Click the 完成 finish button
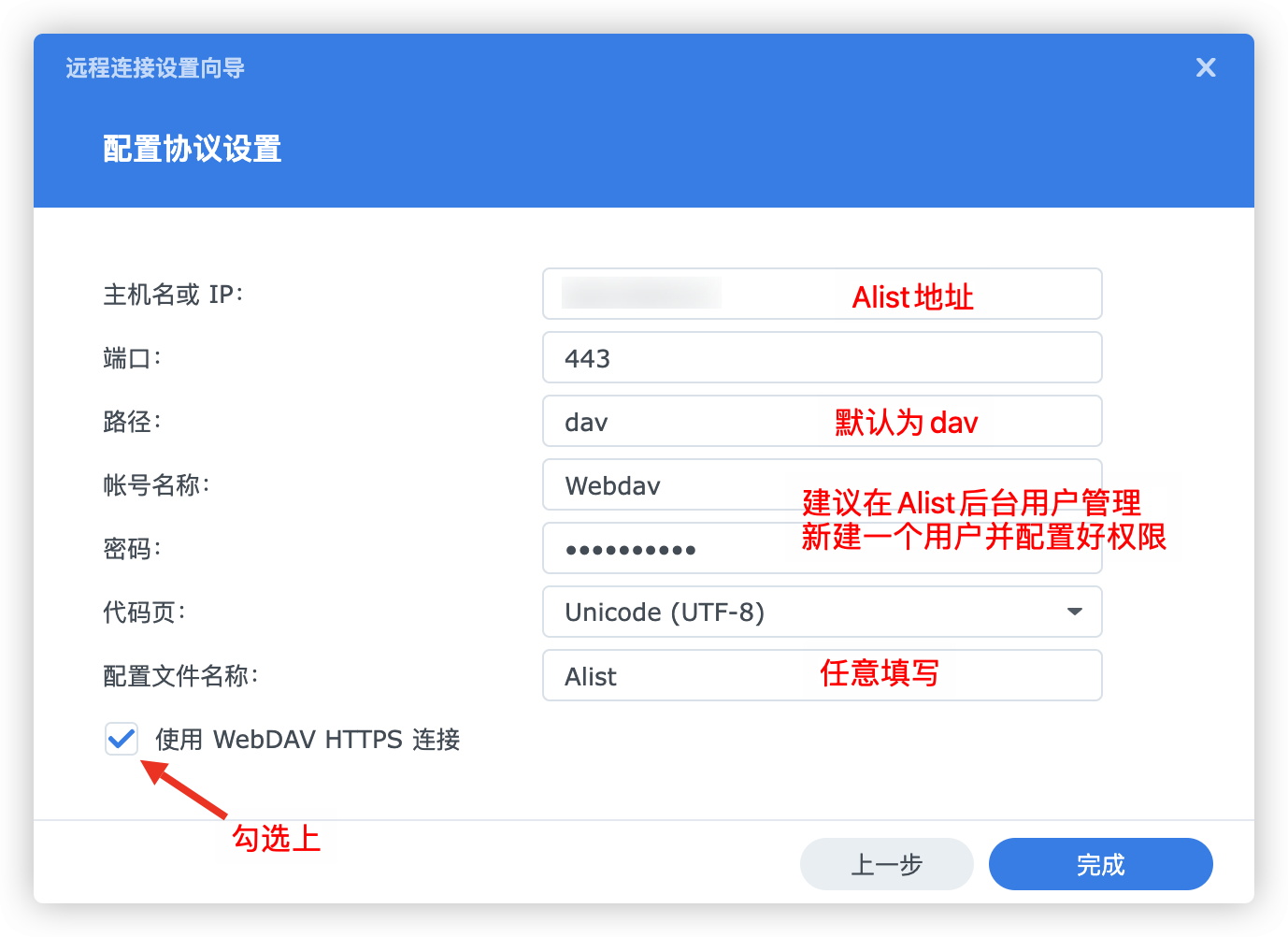This screenshot has width=1288, height=937. click(x=1100, y=864)
